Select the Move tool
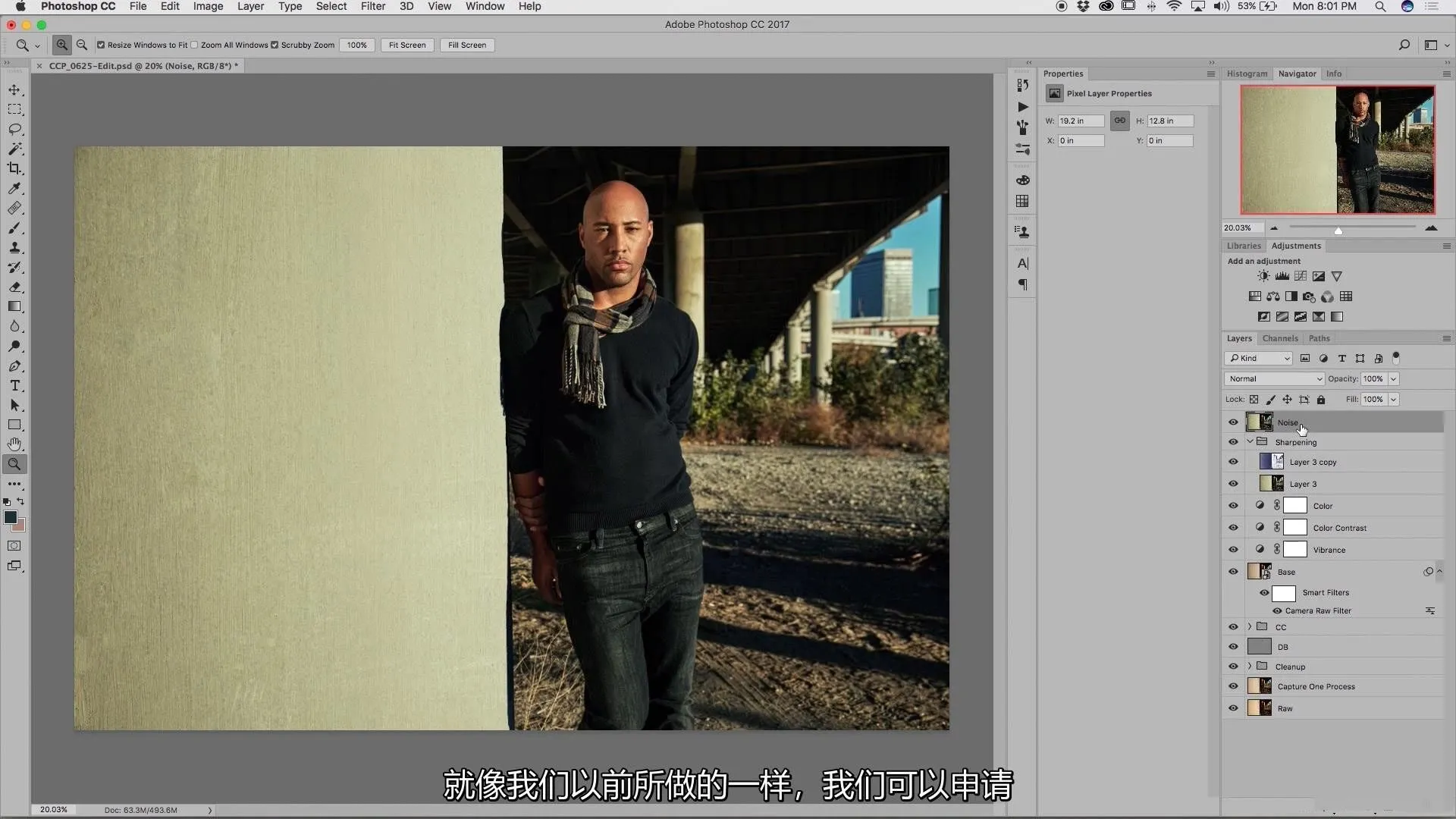Image resolution: width=1456 pixels, height=819 pixels. (15, 89)
